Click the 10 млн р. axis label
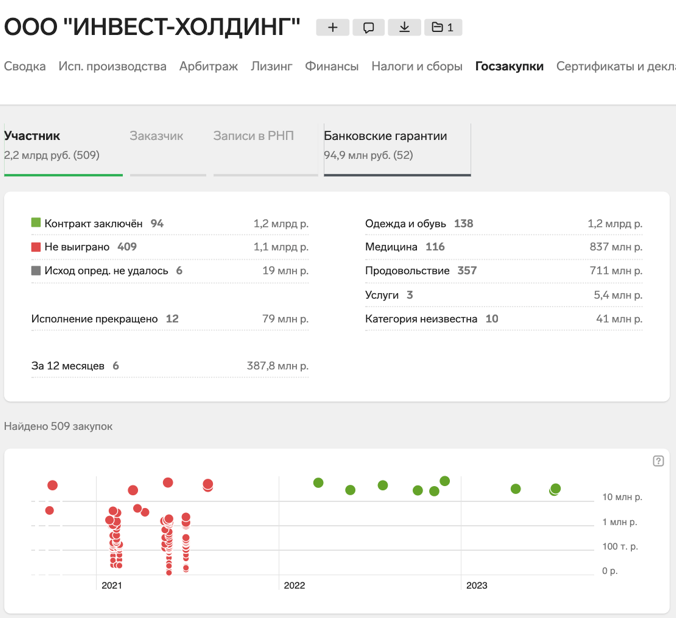The height and width of the screenshot is (618, 676). [x=622, y=497]
